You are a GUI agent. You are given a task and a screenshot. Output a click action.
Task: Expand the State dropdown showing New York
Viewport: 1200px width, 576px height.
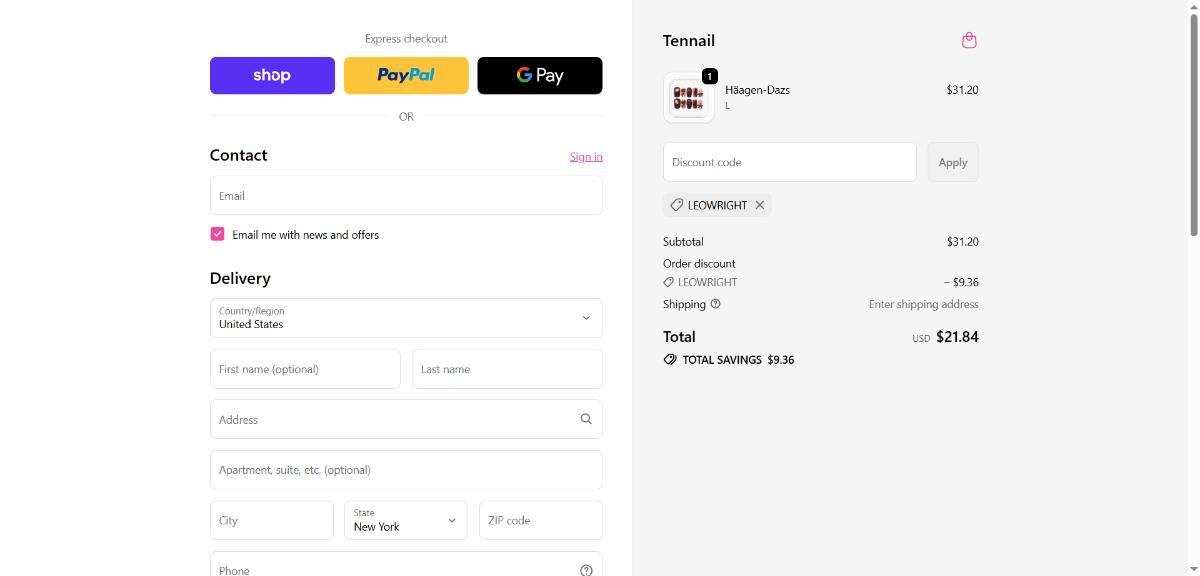(x=406, y=520)
